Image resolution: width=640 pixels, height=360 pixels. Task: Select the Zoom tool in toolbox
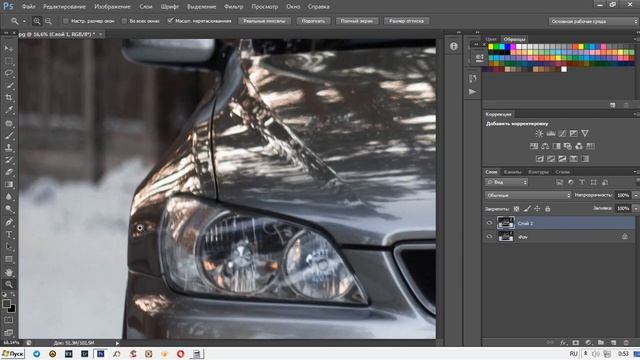click(9, 284)
